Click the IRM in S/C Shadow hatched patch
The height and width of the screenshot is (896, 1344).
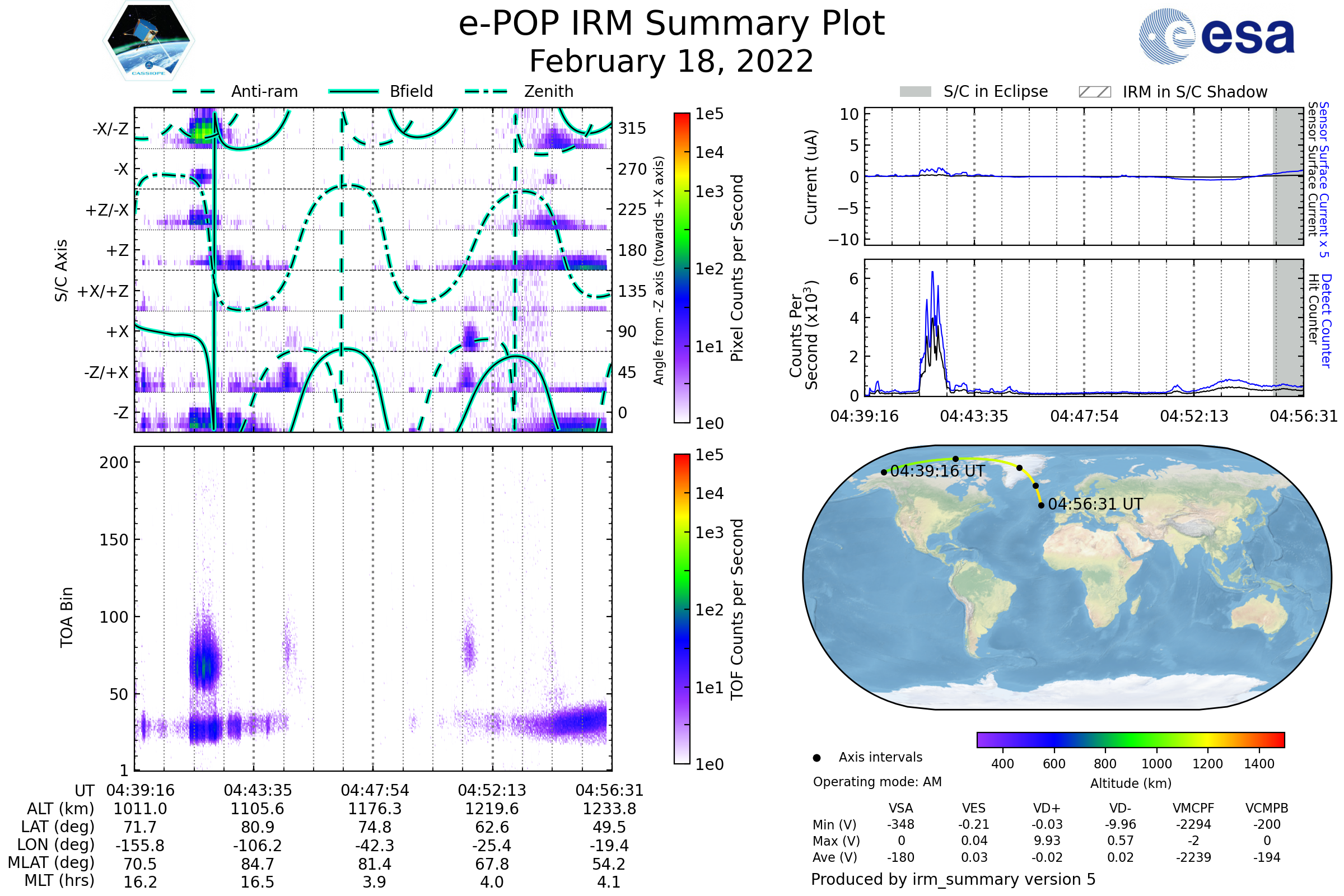[x=1094, y=92]
